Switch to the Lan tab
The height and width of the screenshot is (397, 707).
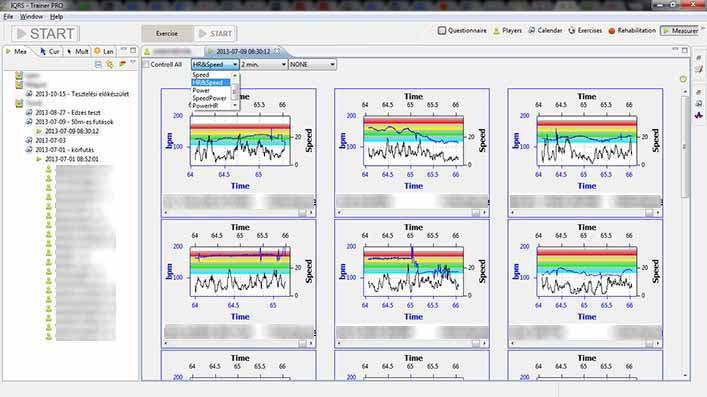point(104,51)
